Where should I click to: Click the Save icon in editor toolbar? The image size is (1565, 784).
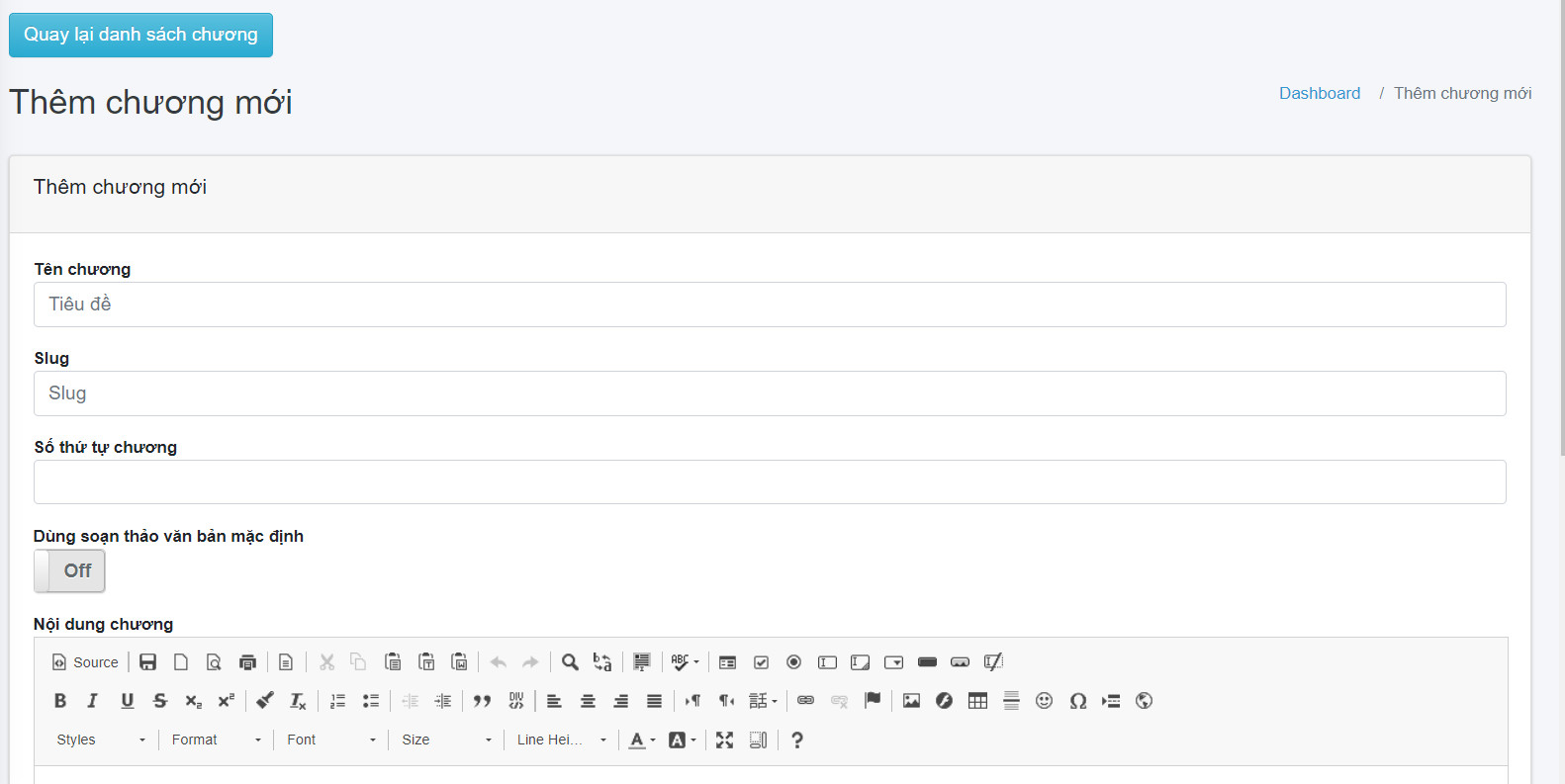pos(148,662)
